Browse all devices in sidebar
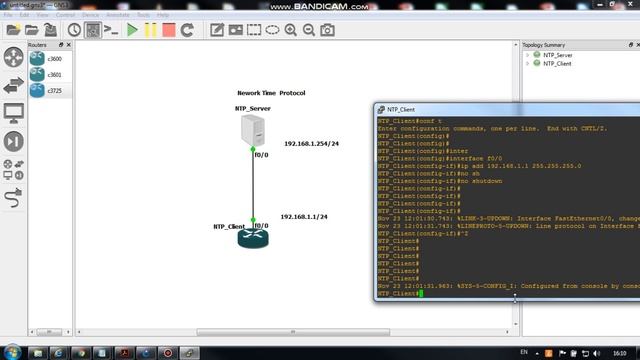640x360 pixels. tap(13, 170)
